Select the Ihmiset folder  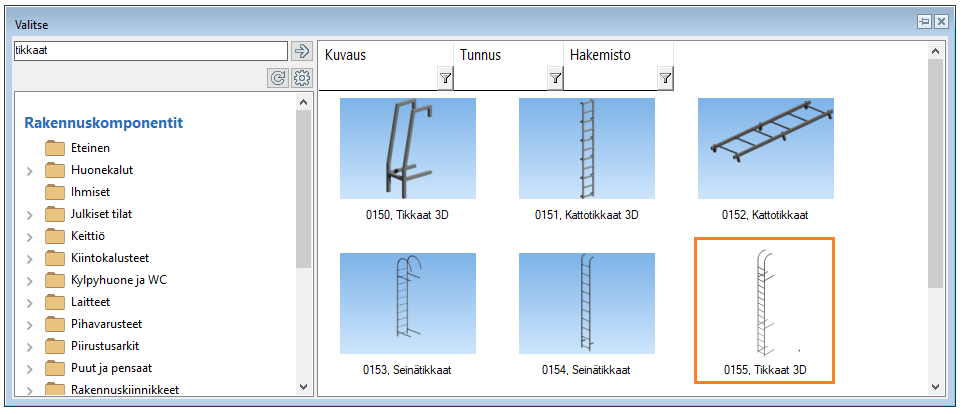tap(90, 192)
